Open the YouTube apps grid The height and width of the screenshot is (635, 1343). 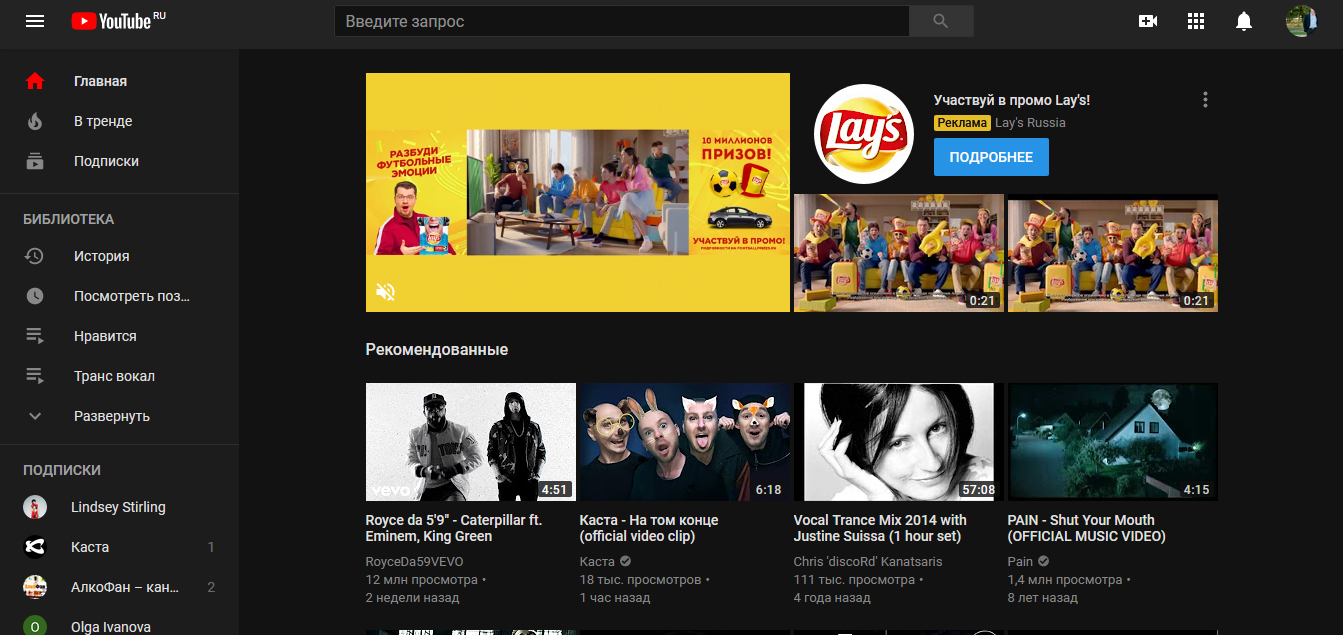1196,21
